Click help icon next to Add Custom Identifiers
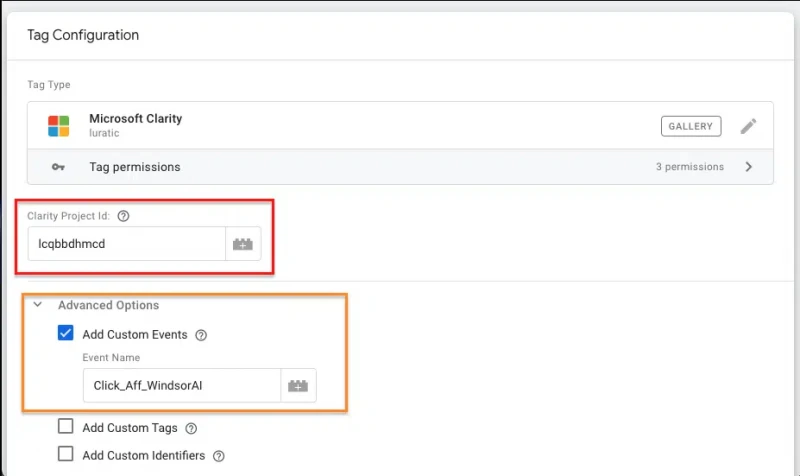 click(218, 456)
